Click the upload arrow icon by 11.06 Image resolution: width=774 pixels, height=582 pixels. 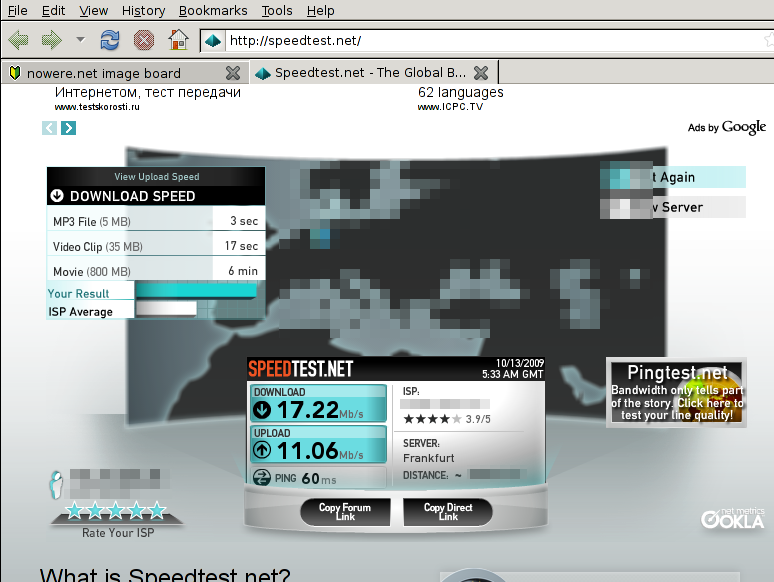[262, 450]
